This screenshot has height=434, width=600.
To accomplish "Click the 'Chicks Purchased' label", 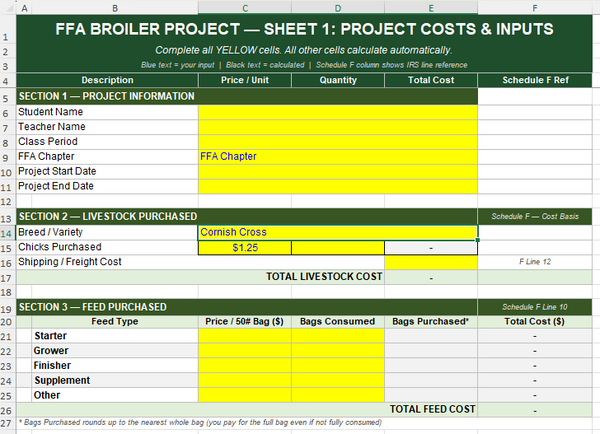I will [60, 247].
